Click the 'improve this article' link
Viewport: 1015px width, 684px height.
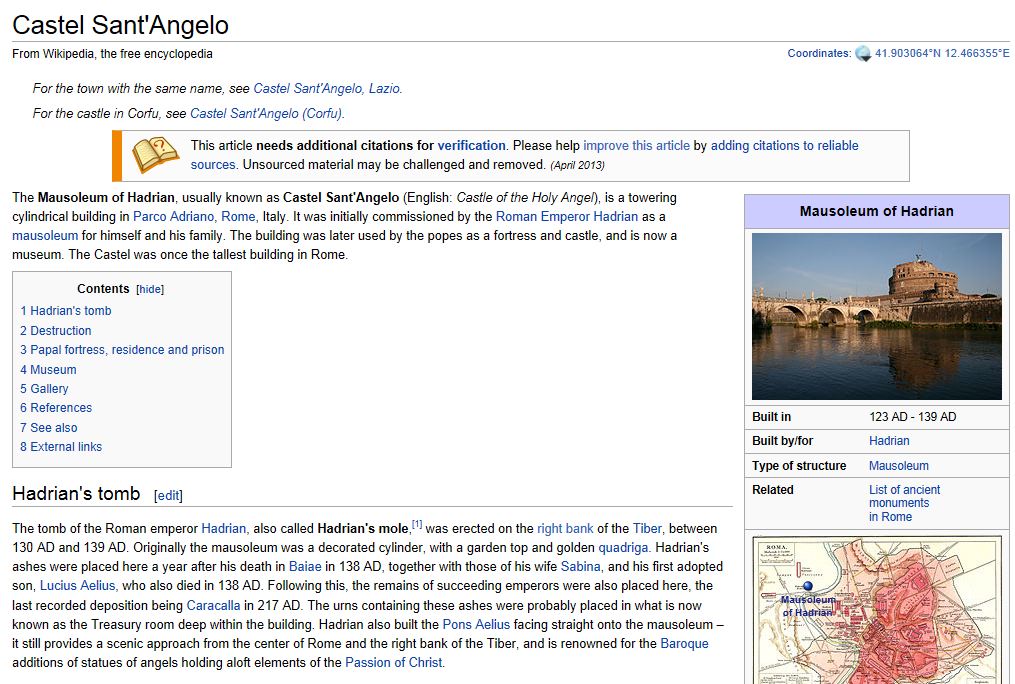(636, 146)
